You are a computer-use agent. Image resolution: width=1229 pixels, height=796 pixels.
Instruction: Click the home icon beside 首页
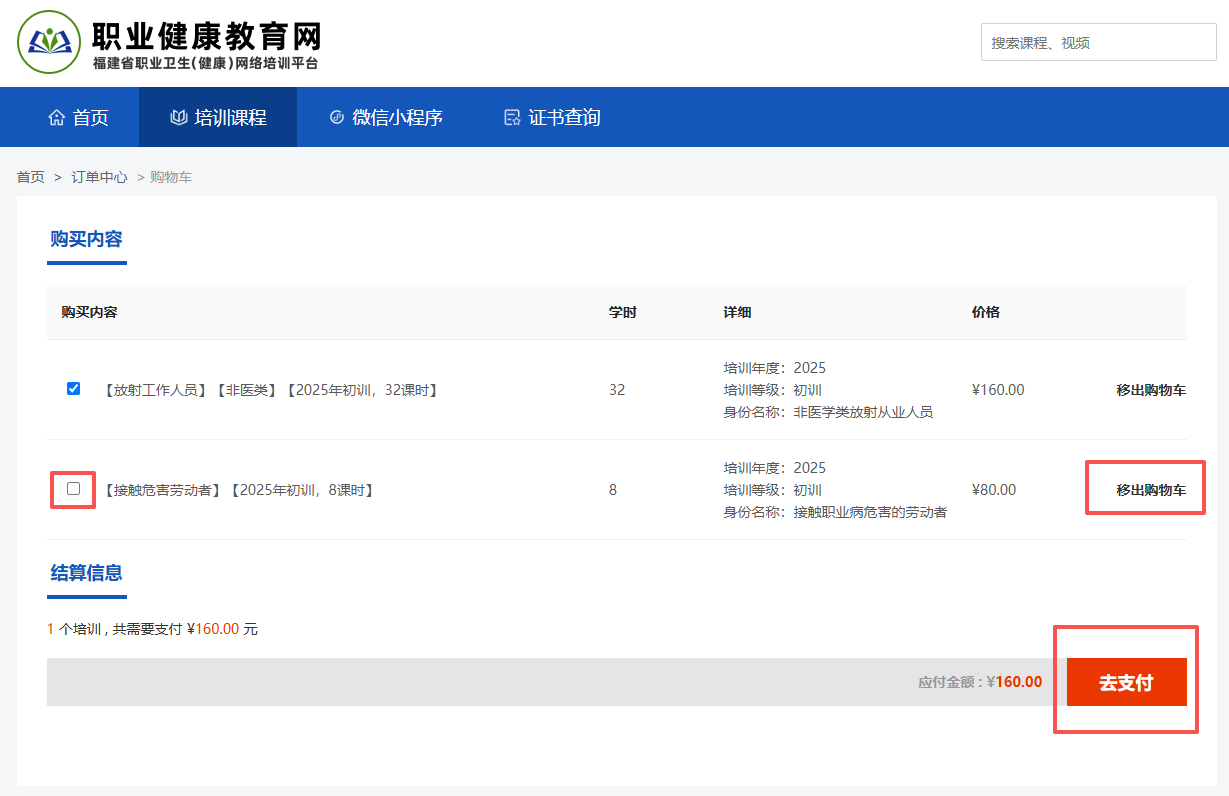click(56, 117)
